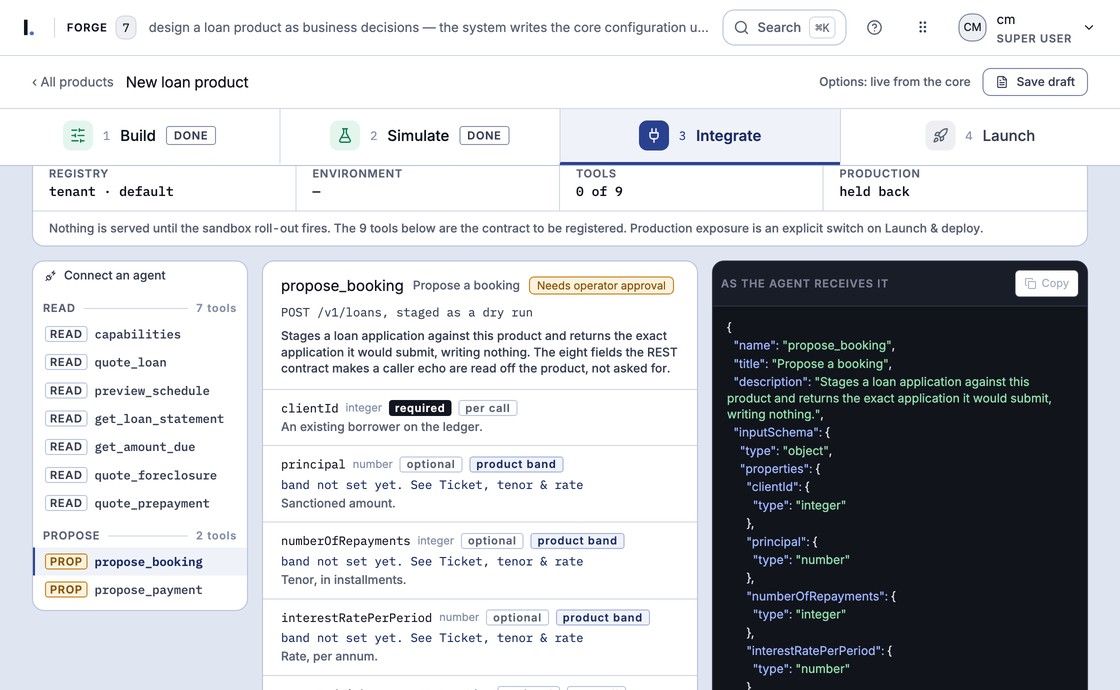
Task: Expand the user account chevron
Action: click(1089, 28)
